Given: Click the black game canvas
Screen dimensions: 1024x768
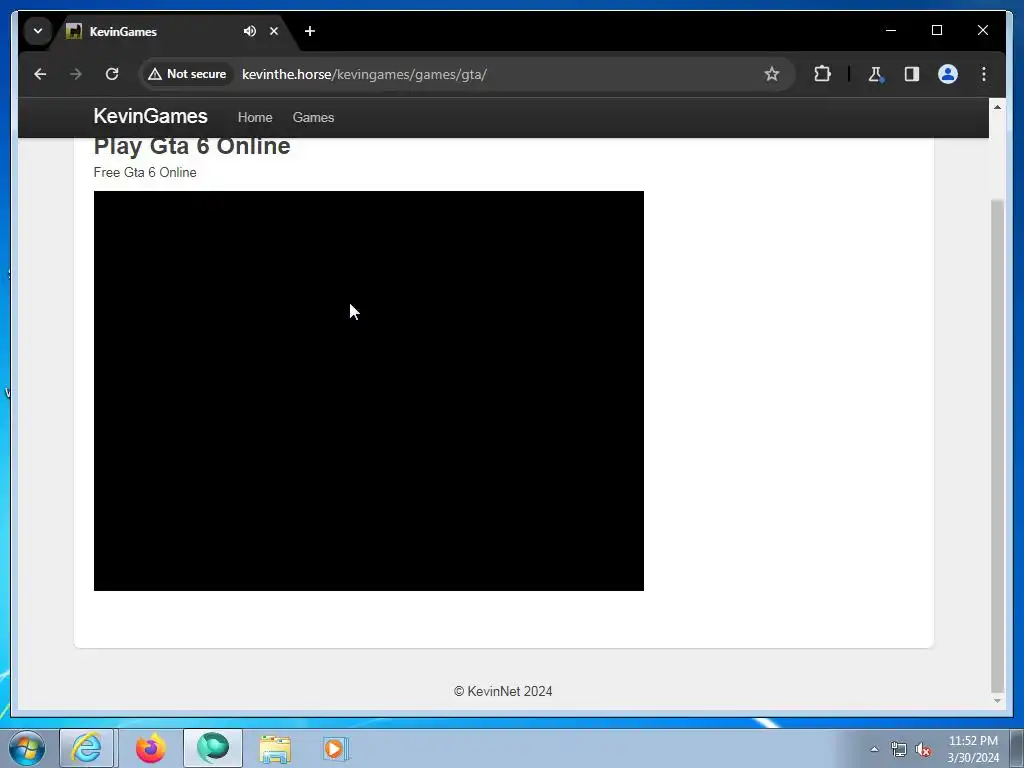Looking at the screenshot, I should click(x=368, y=391).
